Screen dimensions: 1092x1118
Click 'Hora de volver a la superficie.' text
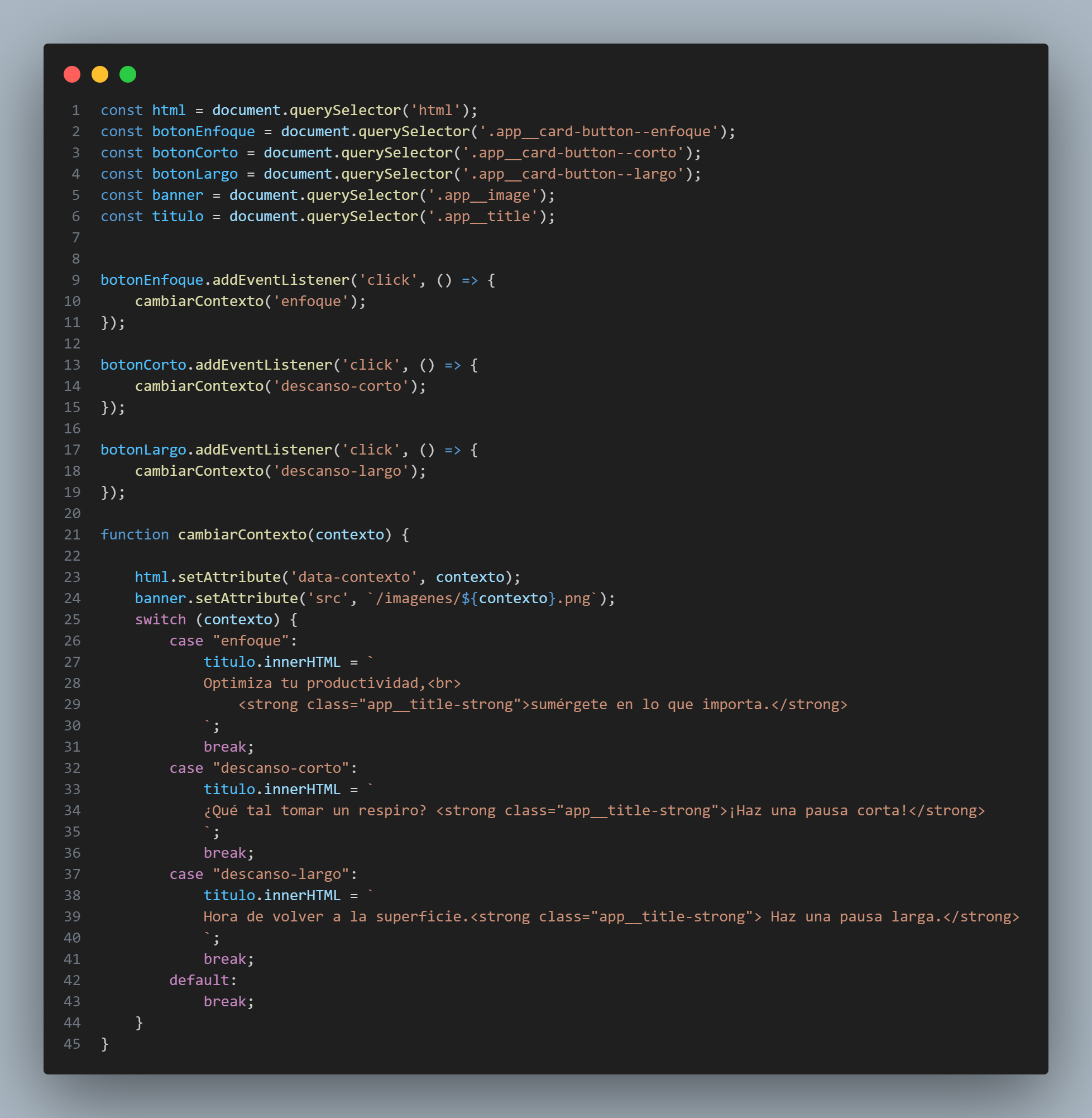[337, 916]
